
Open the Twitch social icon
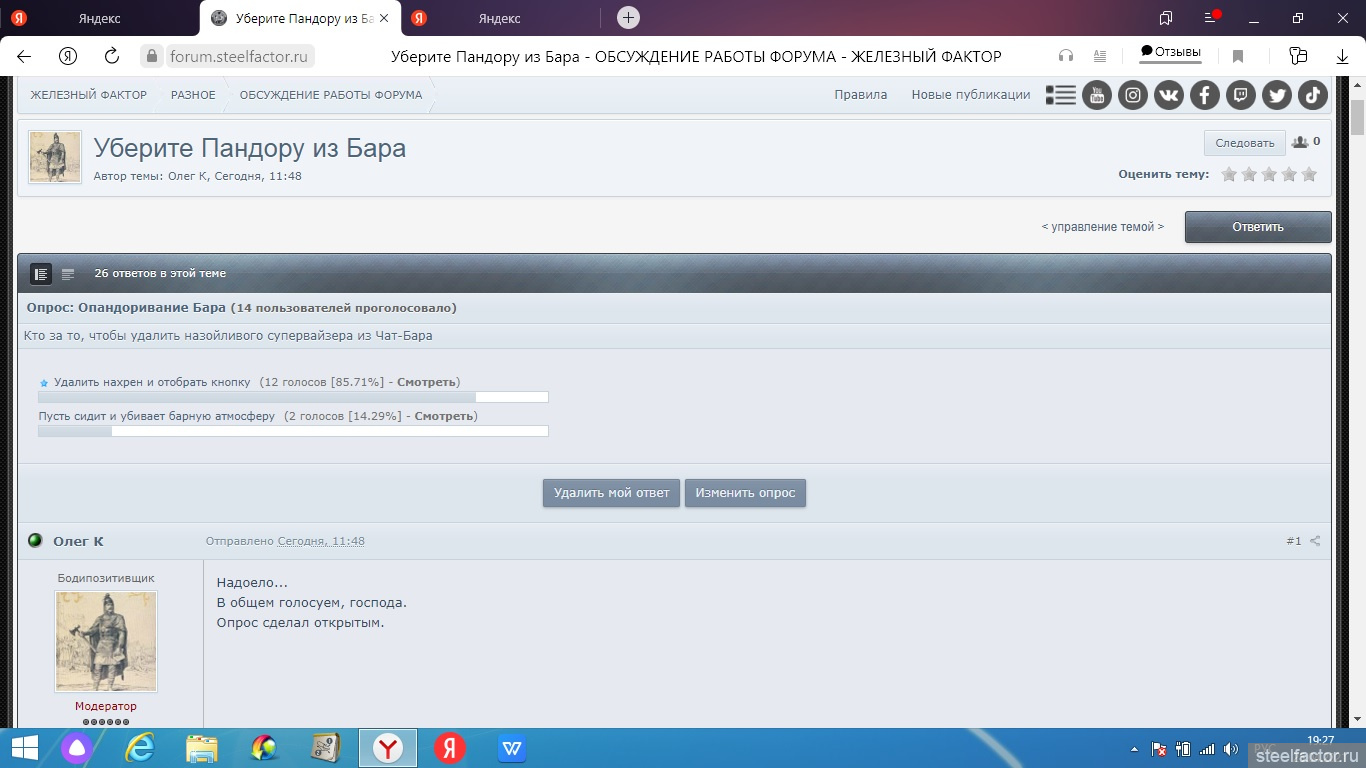[1241, 95]
